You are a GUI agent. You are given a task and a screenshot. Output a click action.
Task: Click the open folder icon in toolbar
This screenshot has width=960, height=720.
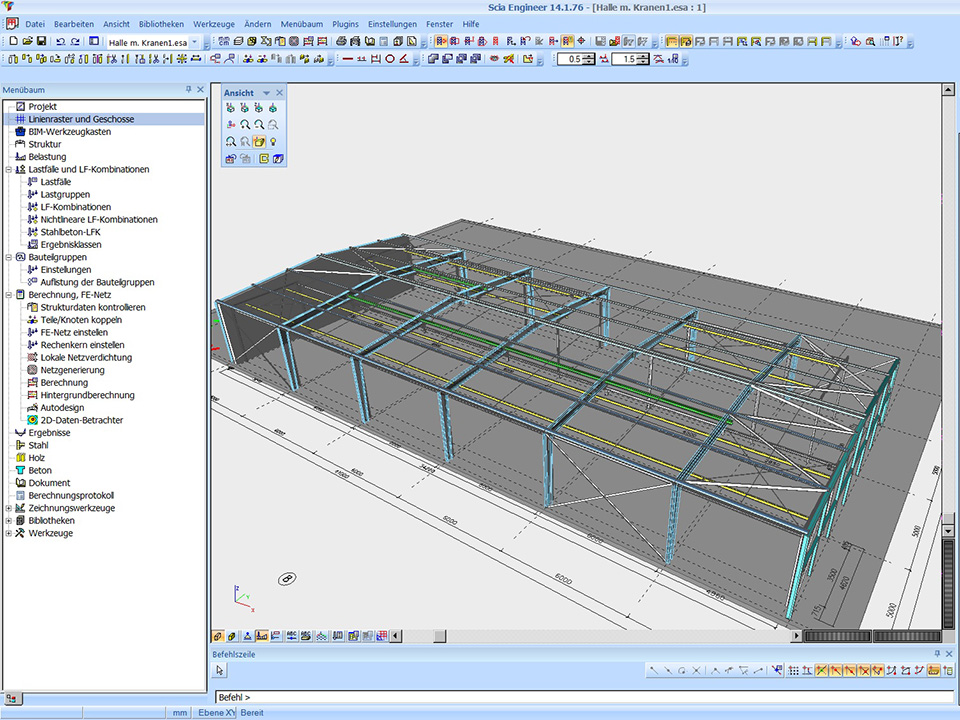27,42
